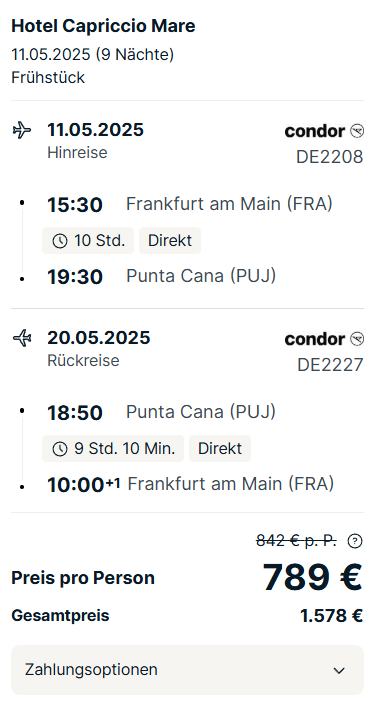Click flight number DE2227

click(330, 365)
